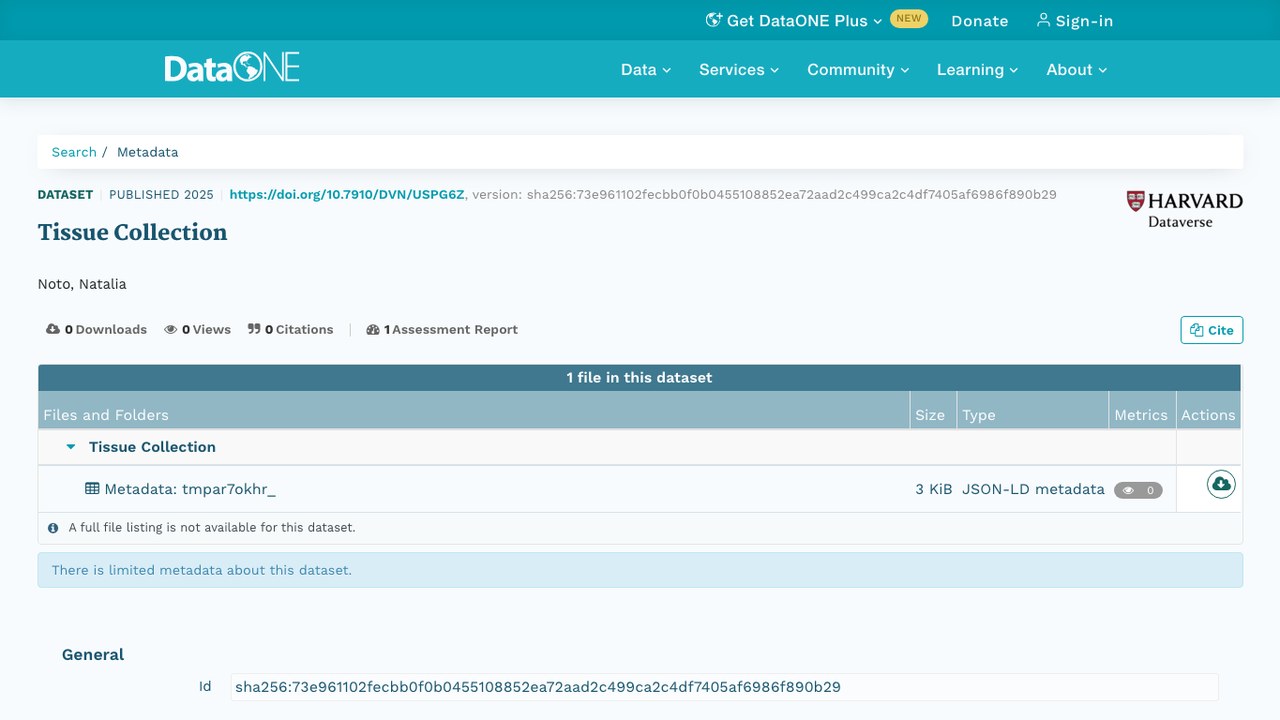Open the About dropdown menu
1280x720 pixels.
pyautogui.click(x=1077, y=69)
